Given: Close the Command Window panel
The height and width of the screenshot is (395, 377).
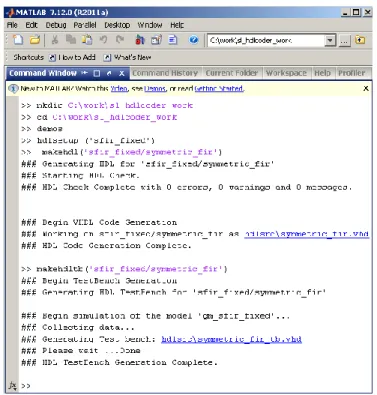Looking at the screenshot, I should (122, 73).
